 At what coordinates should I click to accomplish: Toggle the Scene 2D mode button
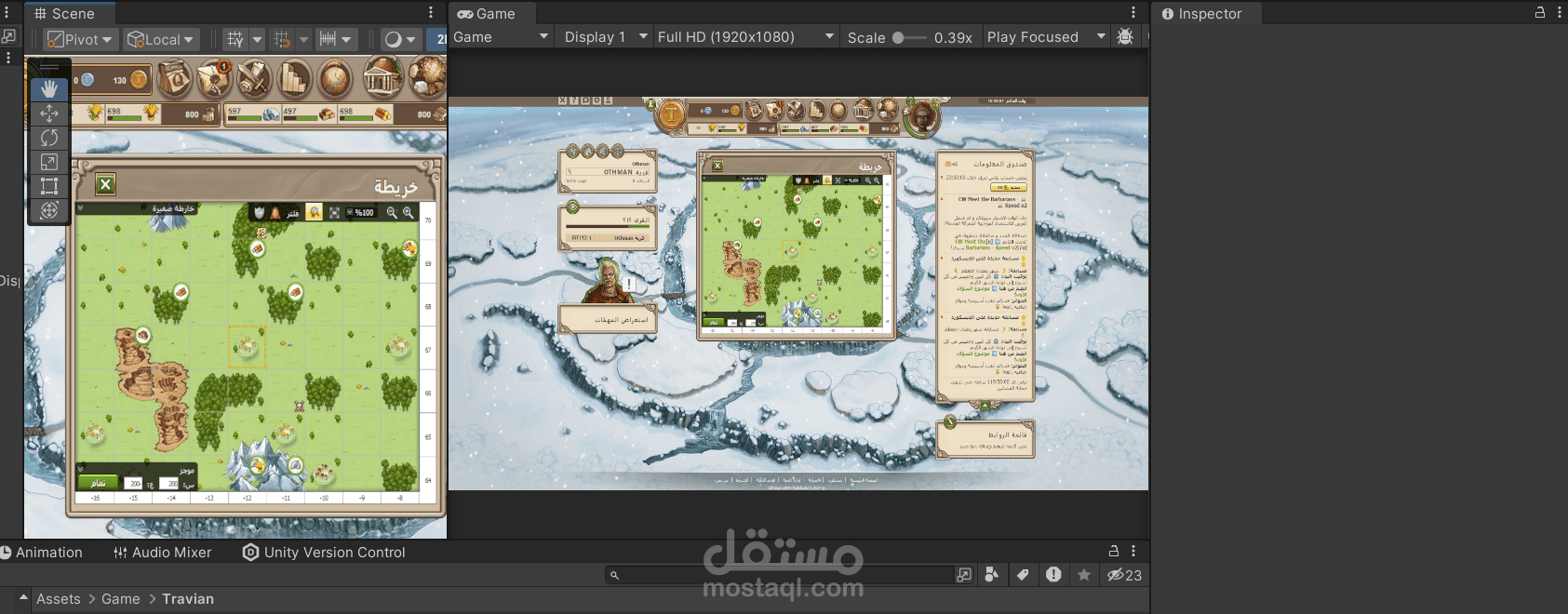pyautogui.click(x=437, y=39)
